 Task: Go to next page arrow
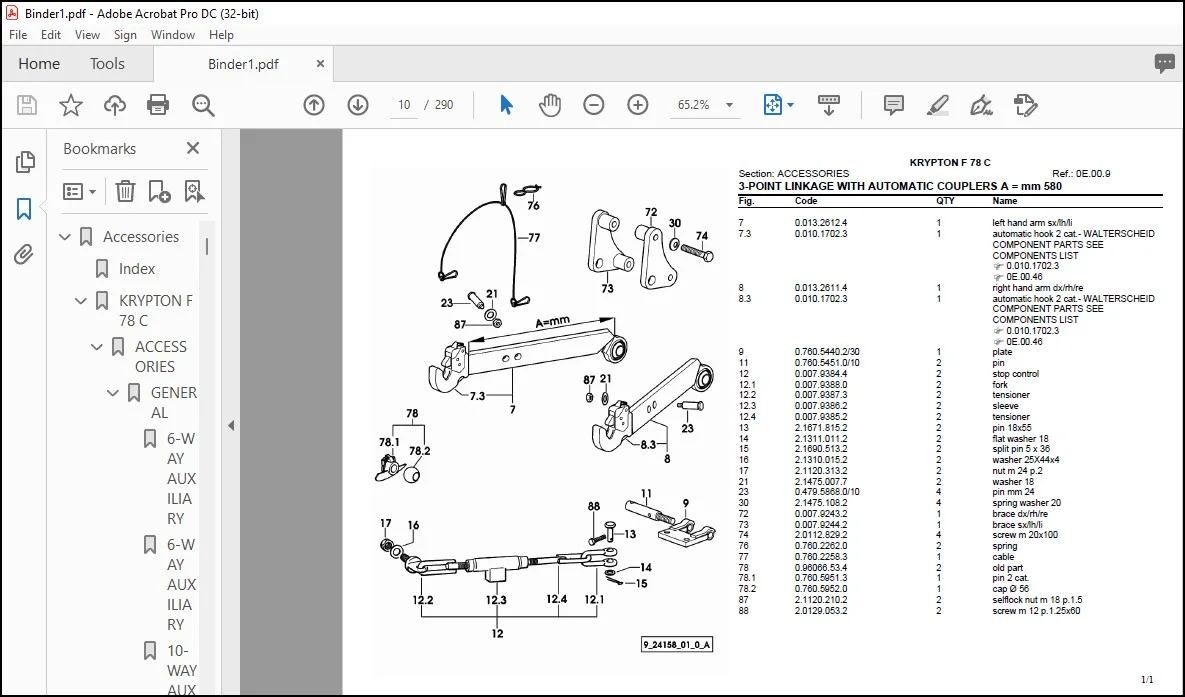[x=358, y=105]
